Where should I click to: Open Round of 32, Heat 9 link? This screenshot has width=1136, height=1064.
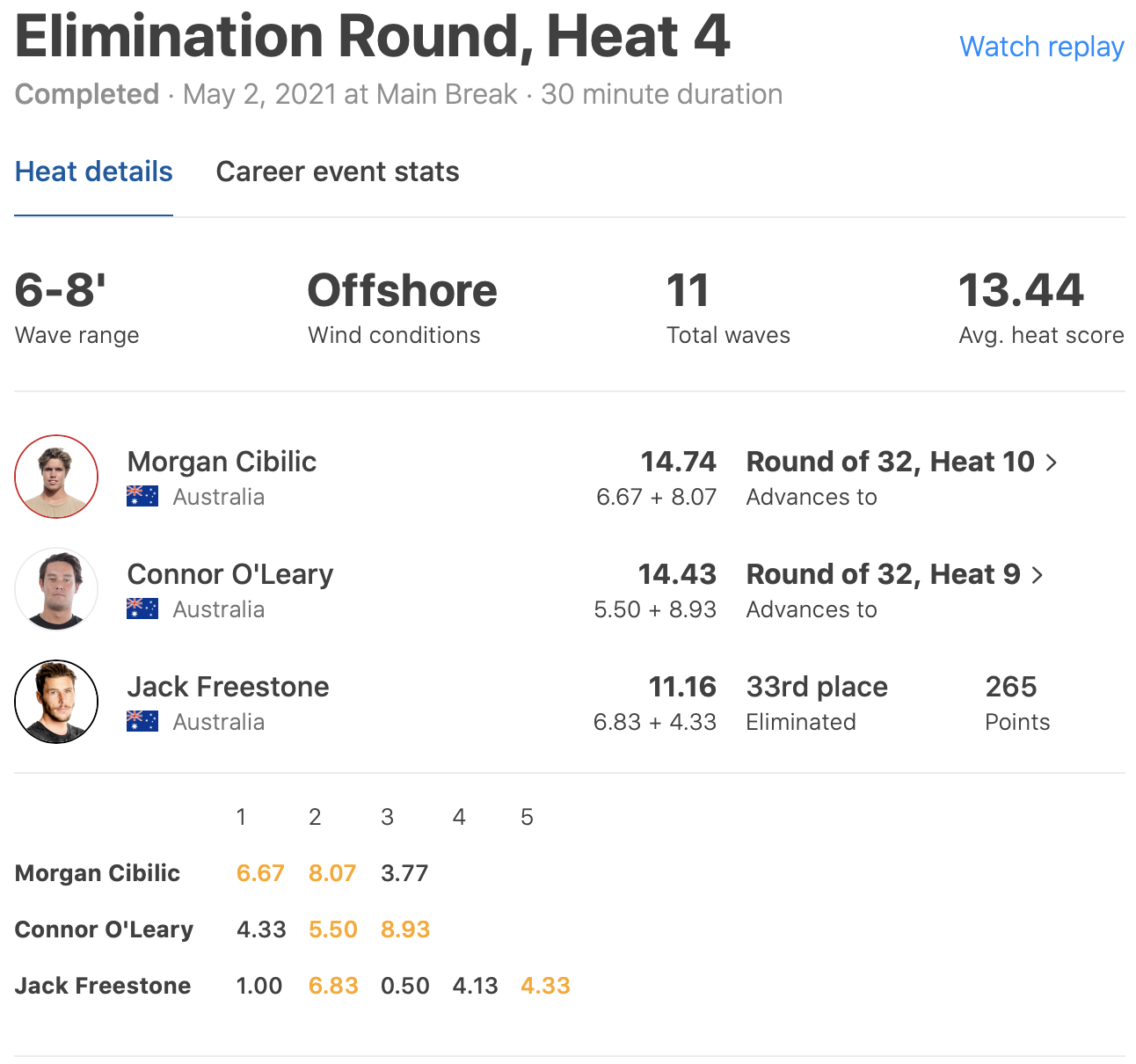(x=883, y=574)
